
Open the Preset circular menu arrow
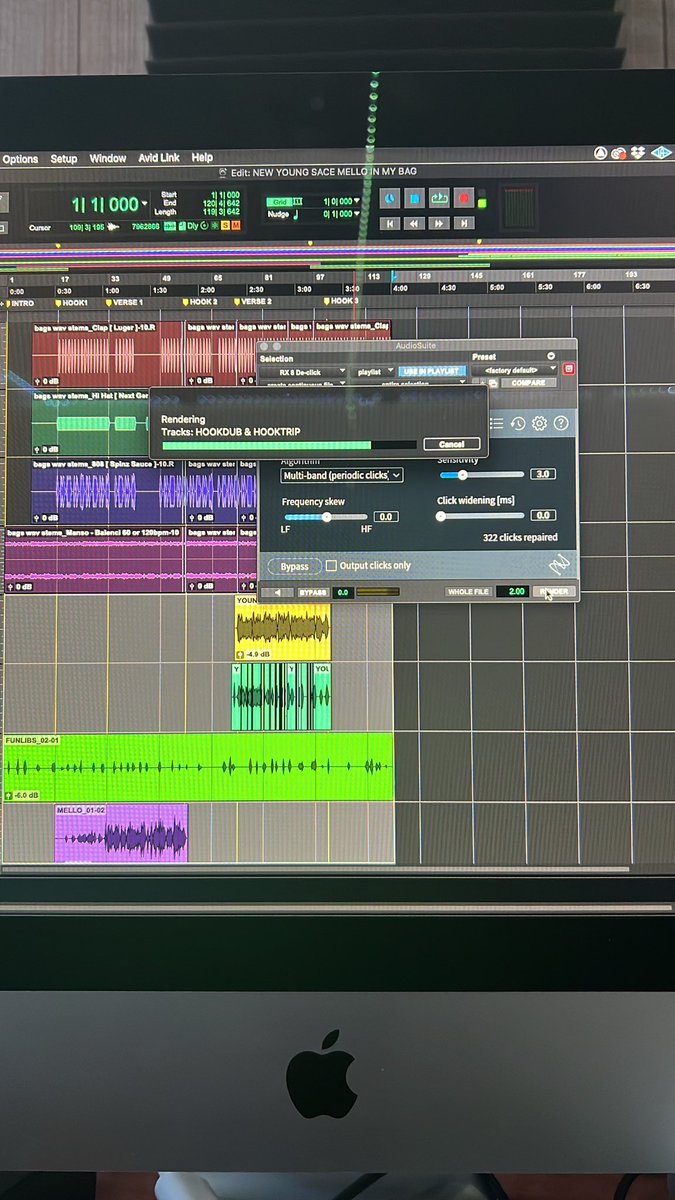click(551, 356)
